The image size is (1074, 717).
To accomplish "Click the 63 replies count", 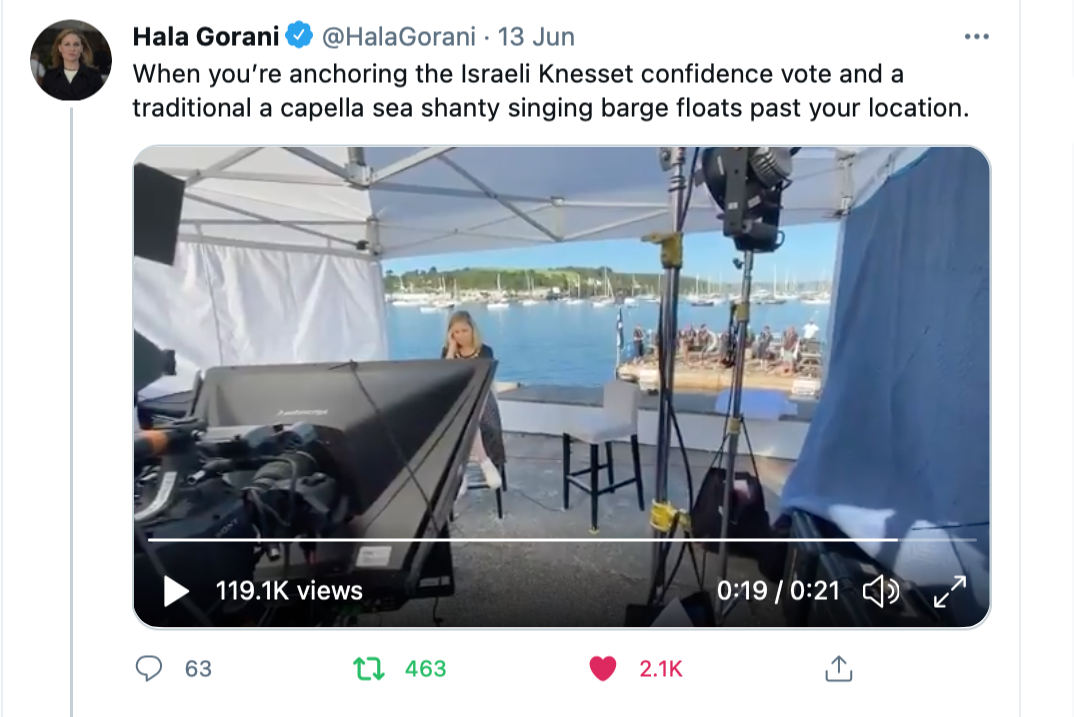I will pos(198,668).
